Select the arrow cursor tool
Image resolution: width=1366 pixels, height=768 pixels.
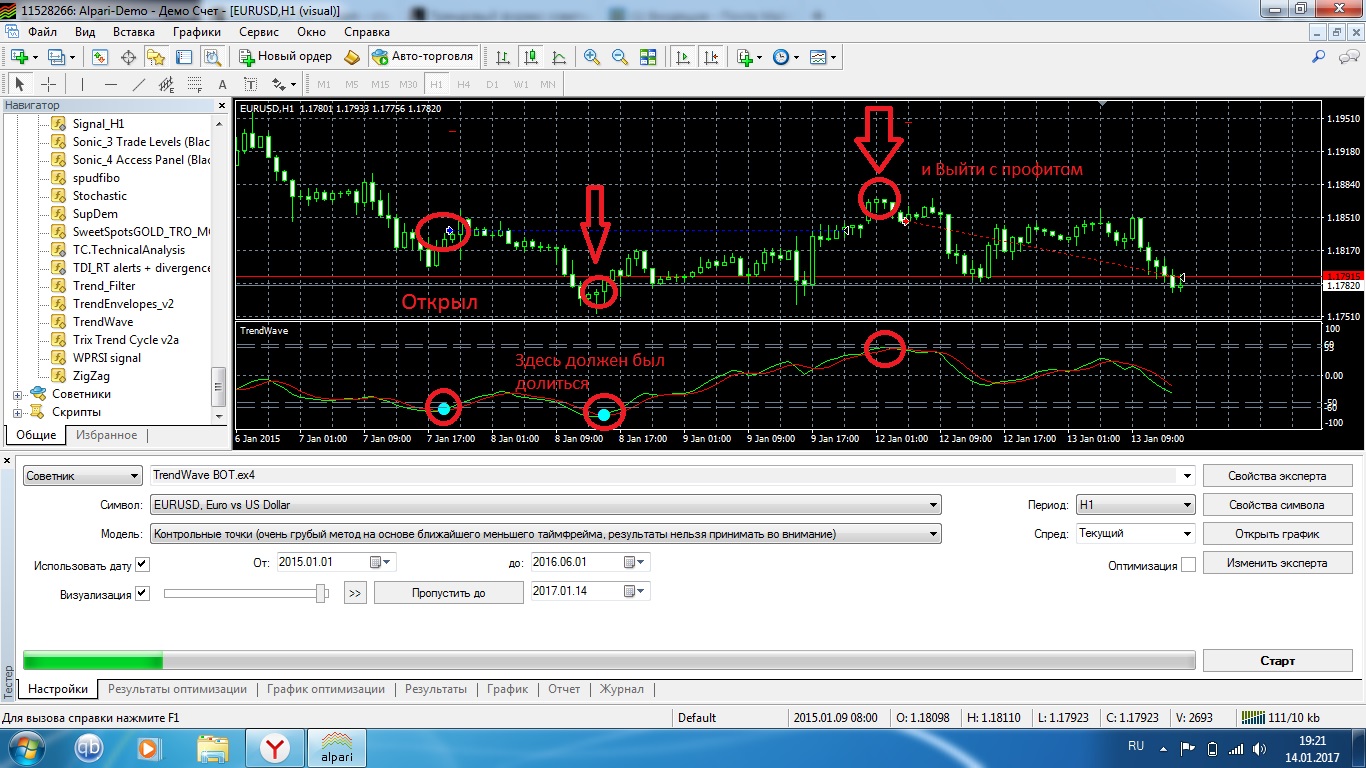(20, 85)
